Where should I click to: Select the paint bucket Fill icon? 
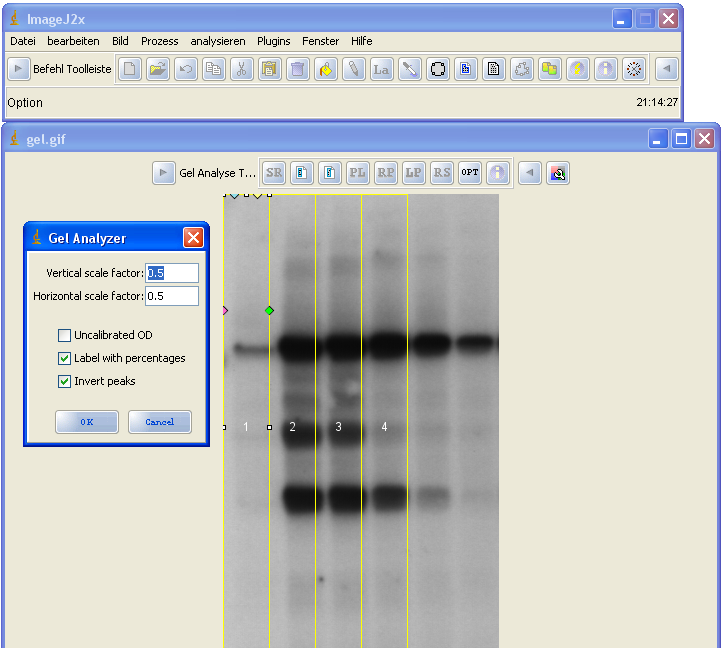(326, 69)
